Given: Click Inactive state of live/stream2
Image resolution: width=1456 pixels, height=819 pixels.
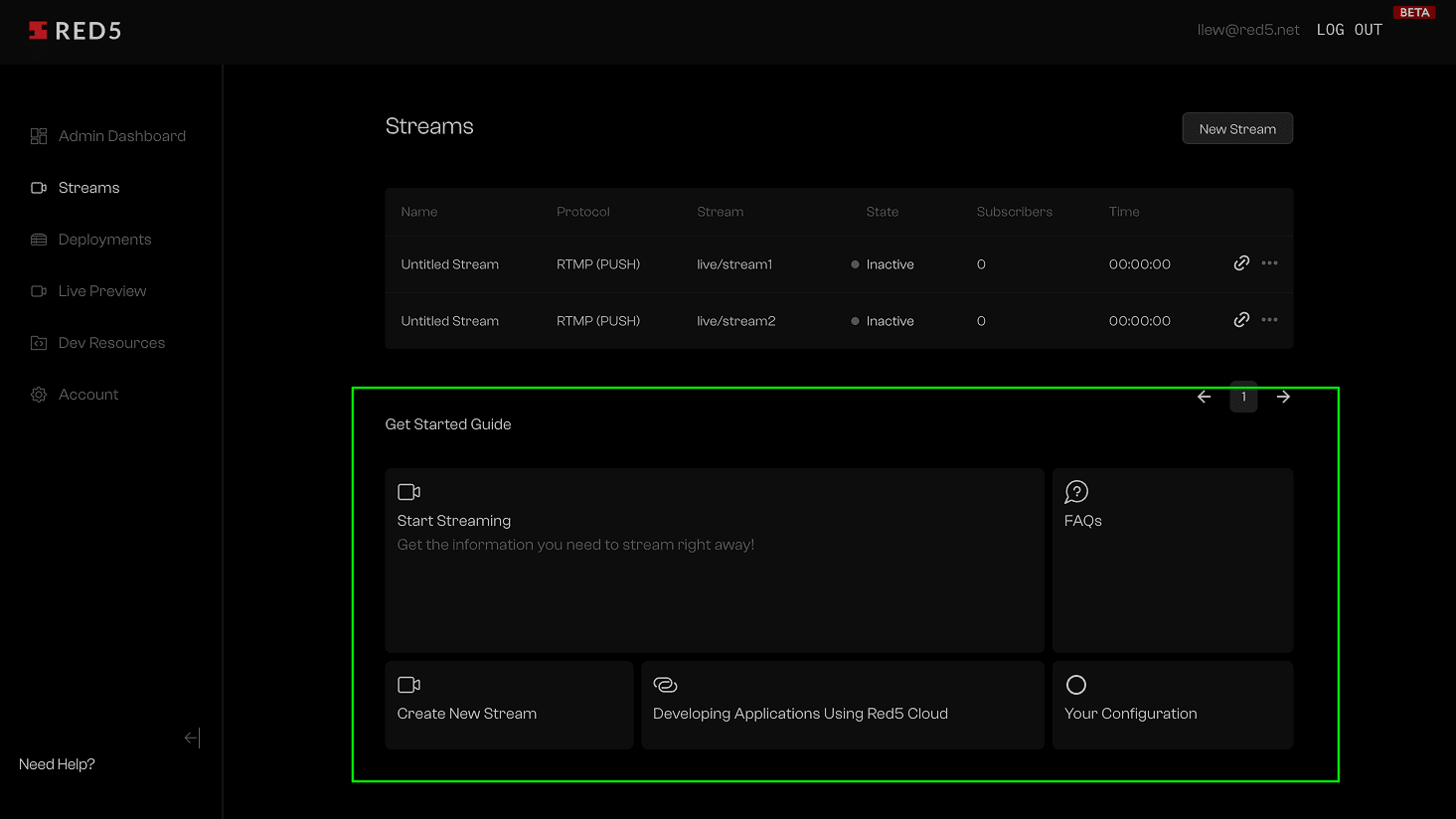Looking at the screenshot, I should click(883, 321).
